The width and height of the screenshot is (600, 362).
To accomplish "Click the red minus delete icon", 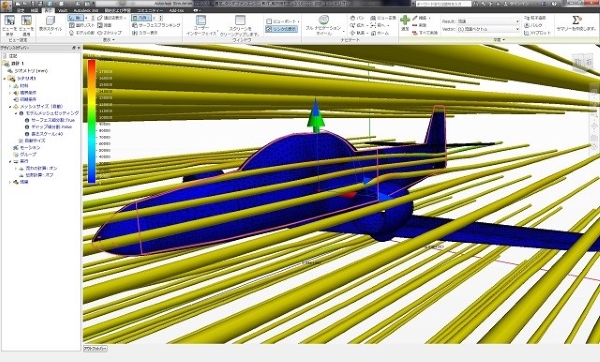I will [415, 25].
